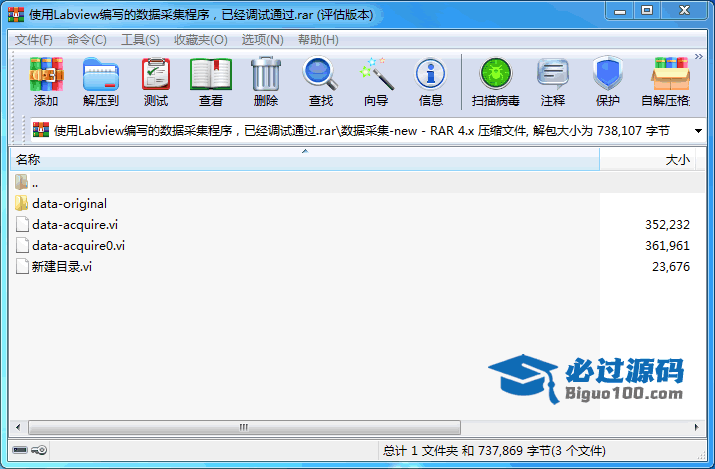715x469 pixels.
Task: Run 扫描病毒 (Virus Scan) icon
Action: point(495,81)
